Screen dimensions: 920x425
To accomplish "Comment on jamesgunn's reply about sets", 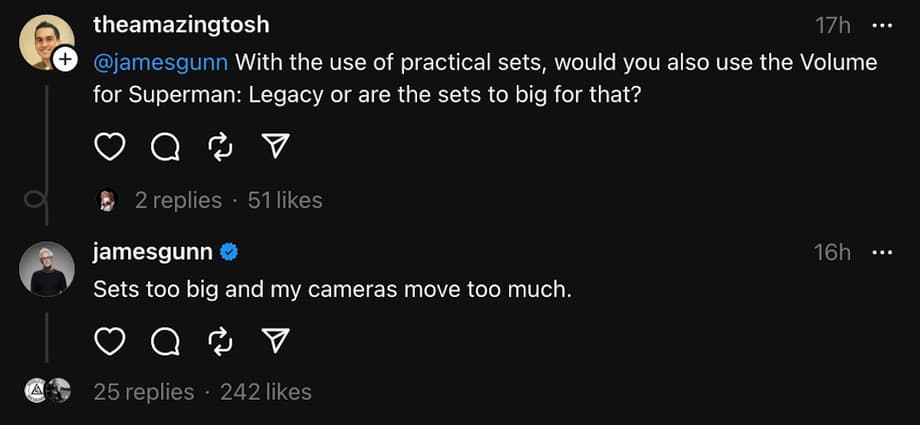I will (x=164, y=342).
